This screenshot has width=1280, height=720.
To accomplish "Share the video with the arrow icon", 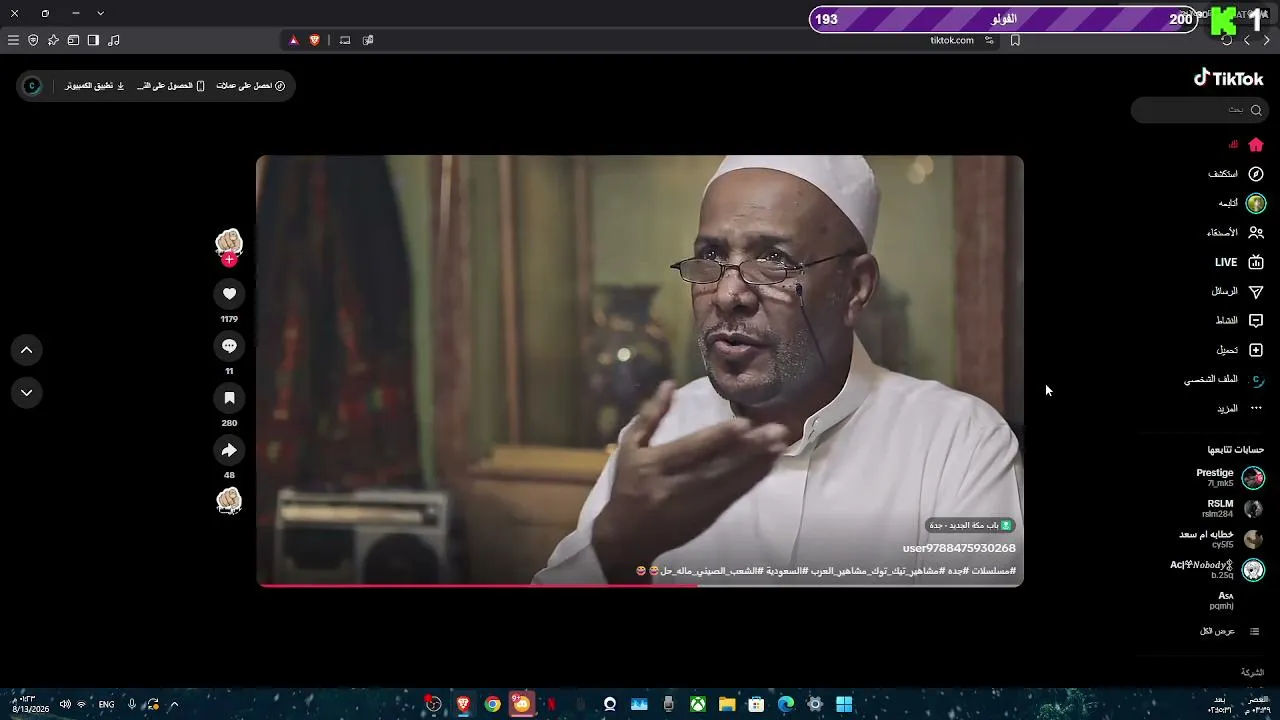I will [229, 450].
